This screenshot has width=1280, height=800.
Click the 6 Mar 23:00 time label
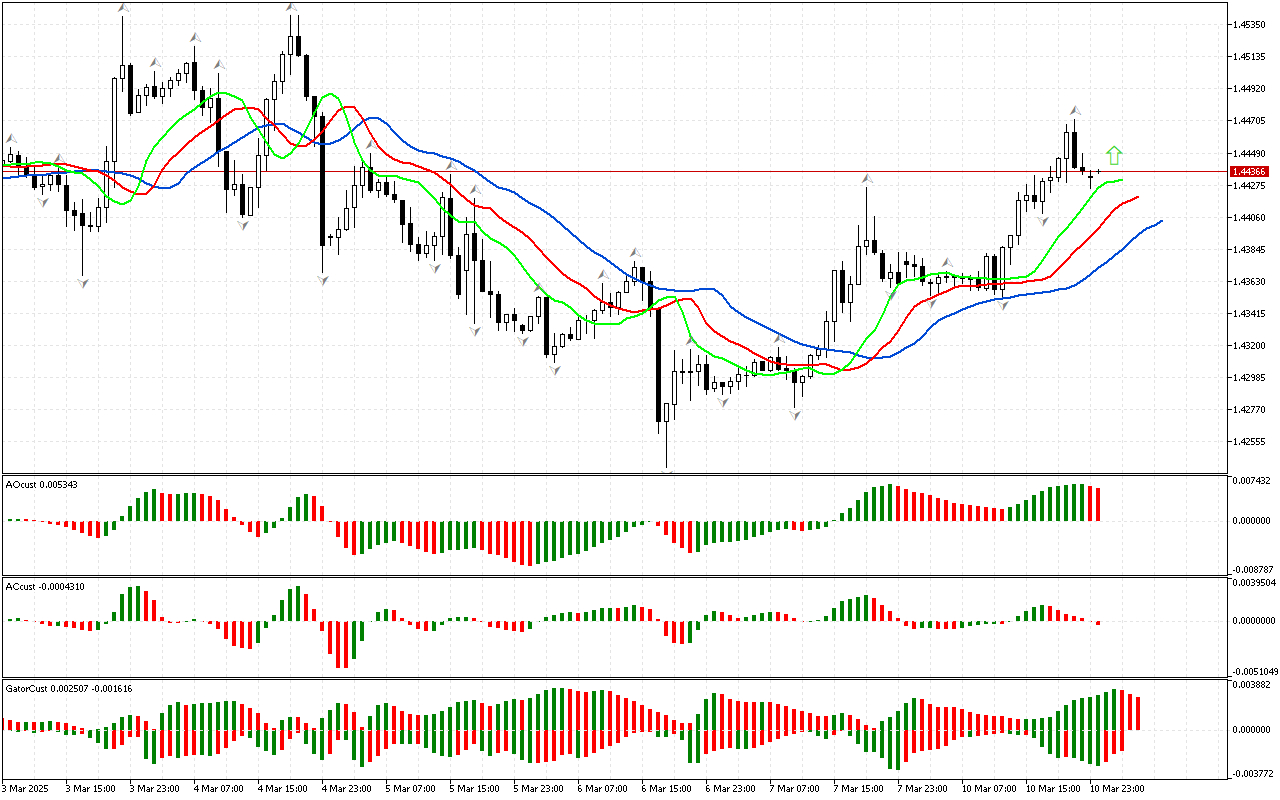tap(732, 788)
